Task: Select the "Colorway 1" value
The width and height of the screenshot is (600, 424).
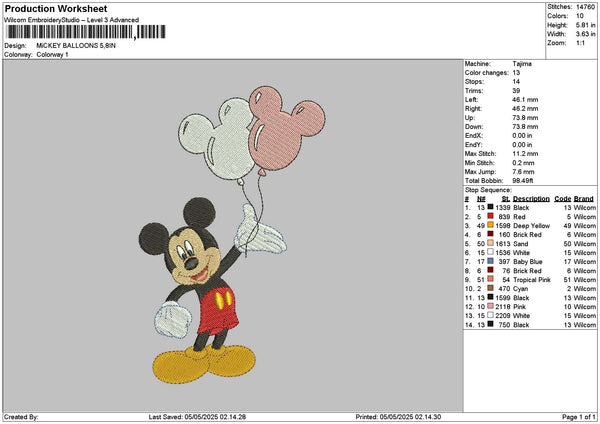Action: [x=52, y=55]
